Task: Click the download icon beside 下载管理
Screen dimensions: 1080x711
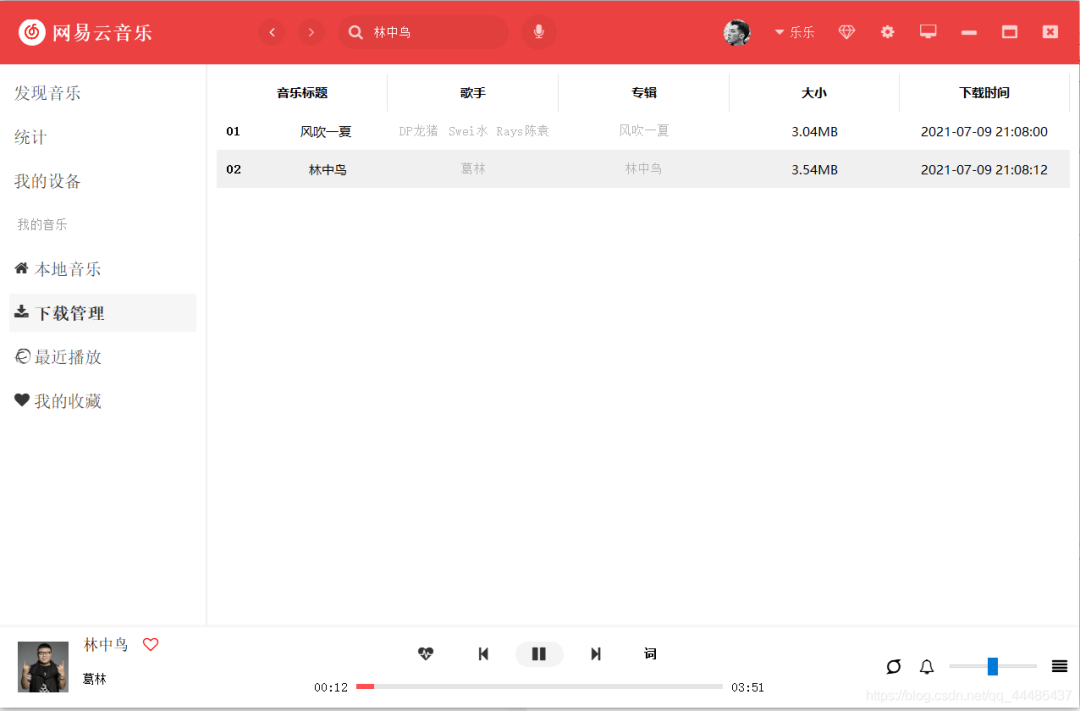Action: point(21,311)
